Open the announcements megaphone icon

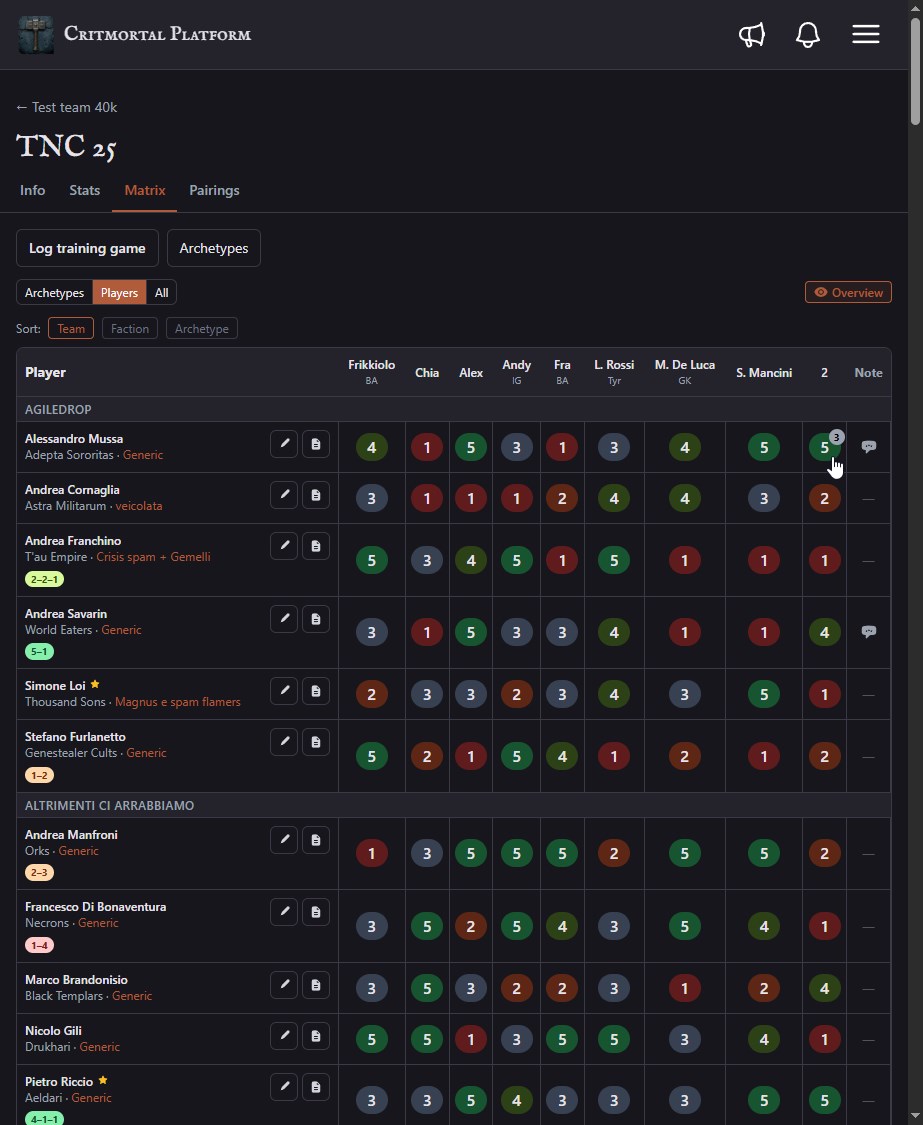point(751,34)
